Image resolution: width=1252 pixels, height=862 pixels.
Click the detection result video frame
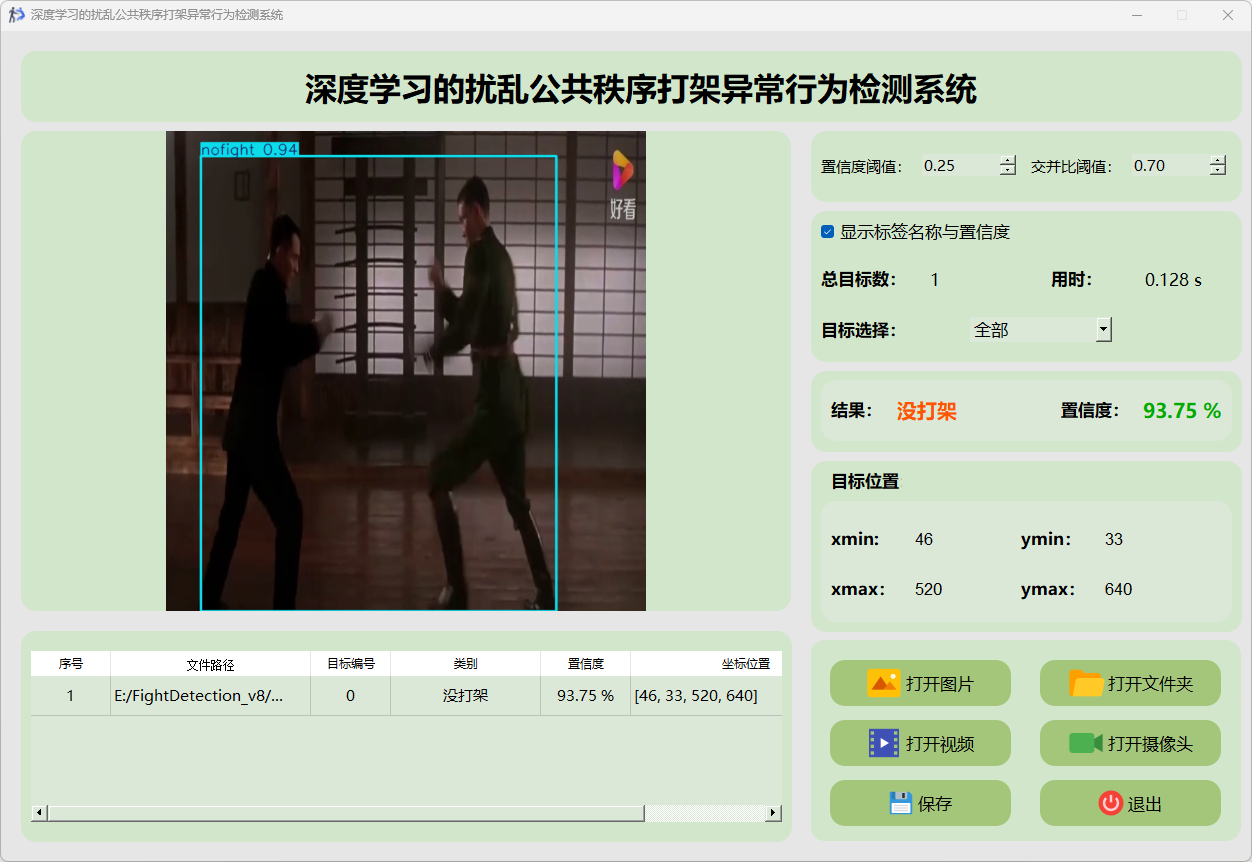click(x=406, y=371)
